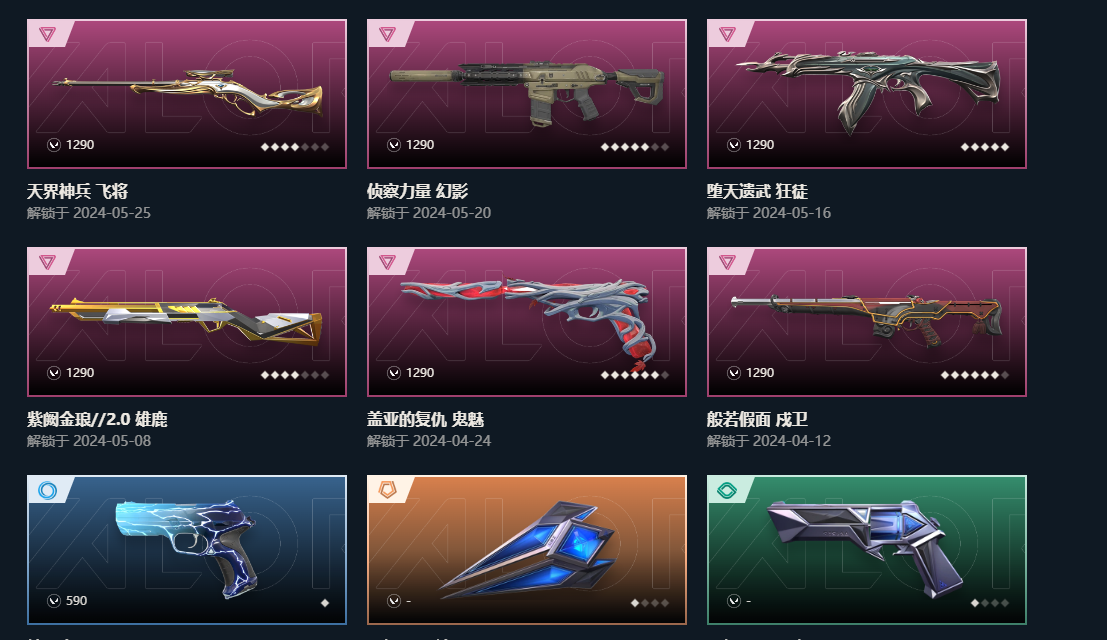This screenshot has height=640, width=1107.
Task: Click the tier badge on 般若假面 戍卫 card
Action: point(727,262)
